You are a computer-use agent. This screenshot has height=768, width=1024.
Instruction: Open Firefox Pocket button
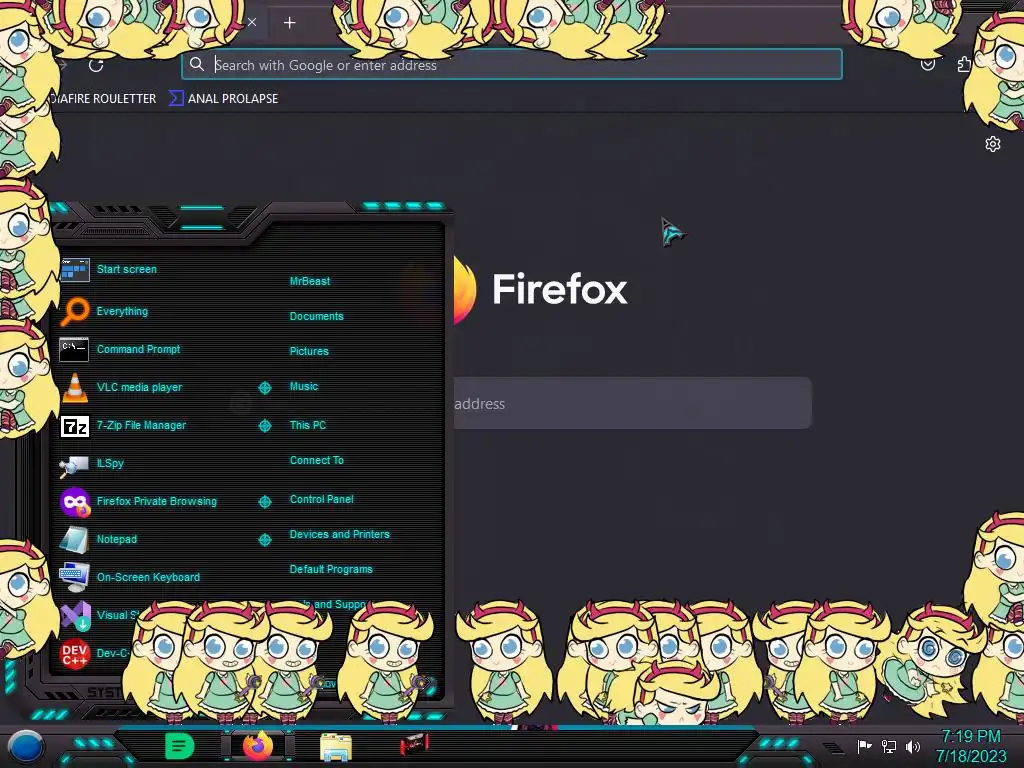pyautogui.click(x=927, y=65)
